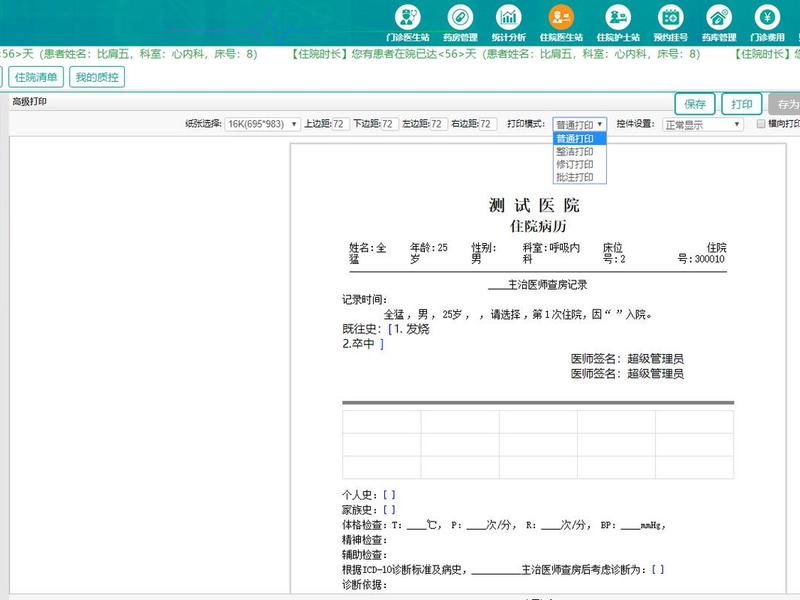Click the 打印 print button

coord(742,104)
